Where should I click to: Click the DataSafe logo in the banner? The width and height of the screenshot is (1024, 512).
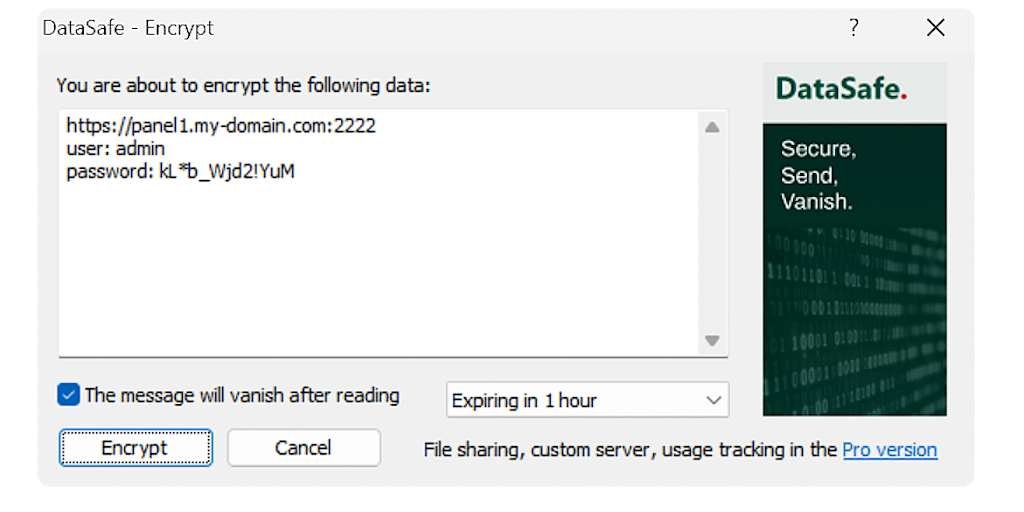click(841, 90)
